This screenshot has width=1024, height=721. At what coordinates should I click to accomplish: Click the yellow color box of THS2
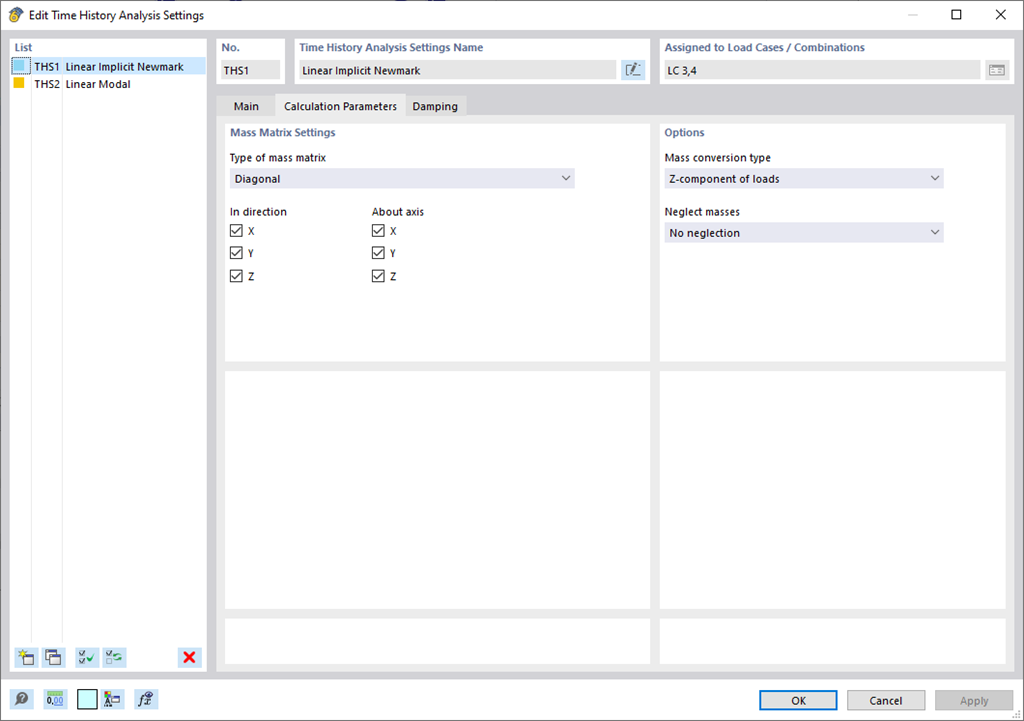point(19,83)
